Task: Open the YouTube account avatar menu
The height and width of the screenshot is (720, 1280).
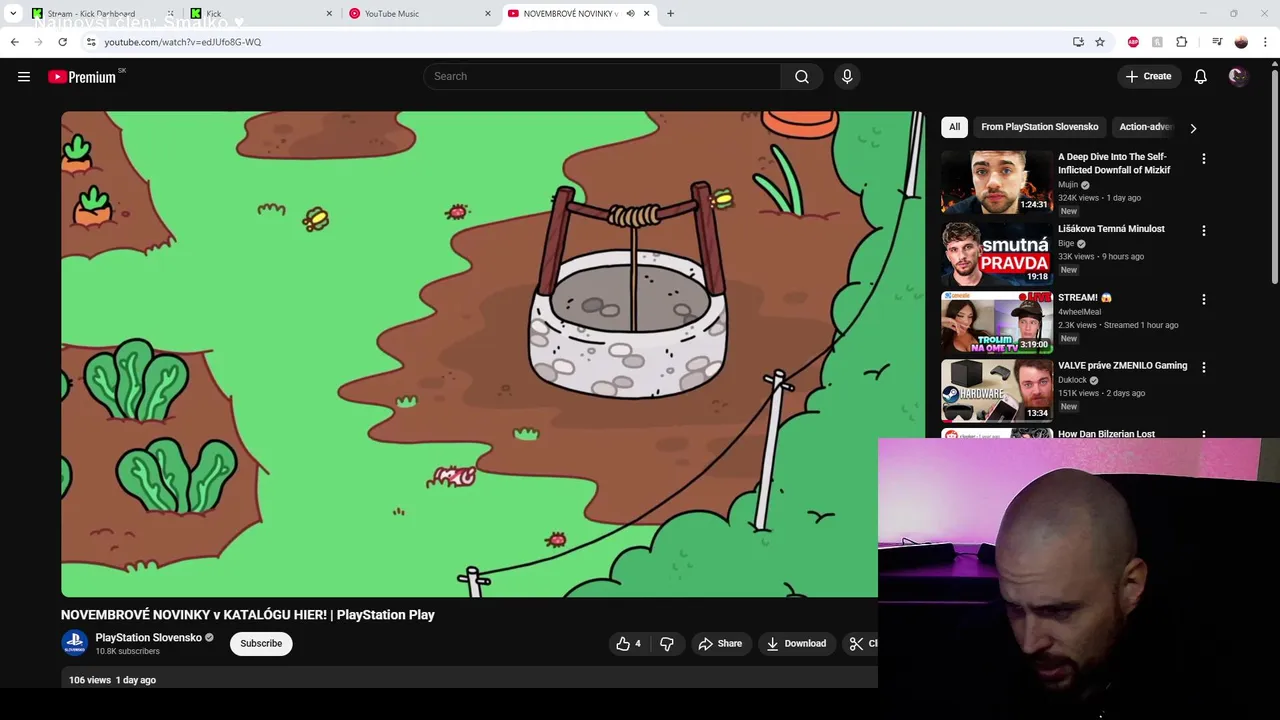Action: 1238,77
